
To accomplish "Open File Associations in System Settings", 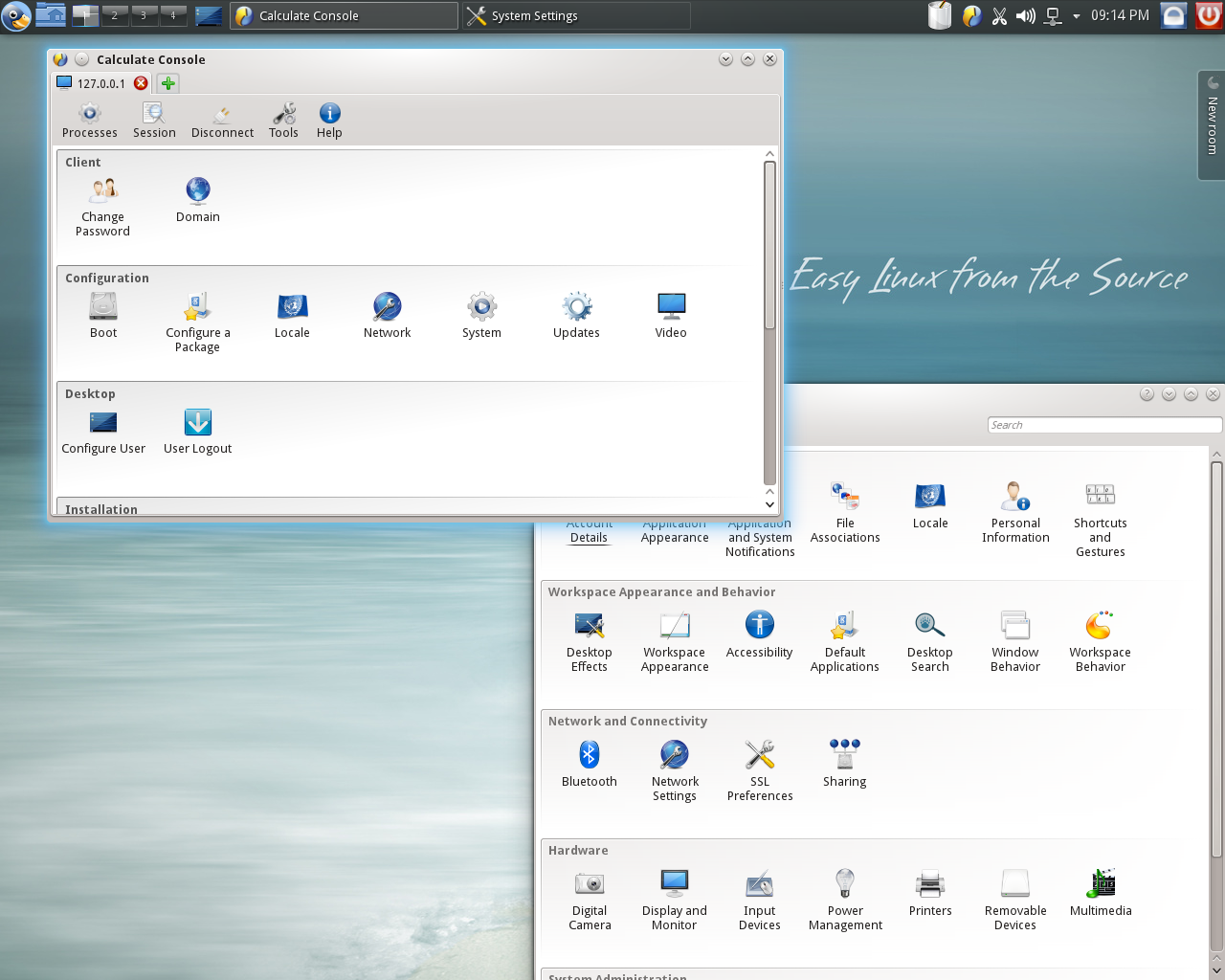I will tap(845, 513).
